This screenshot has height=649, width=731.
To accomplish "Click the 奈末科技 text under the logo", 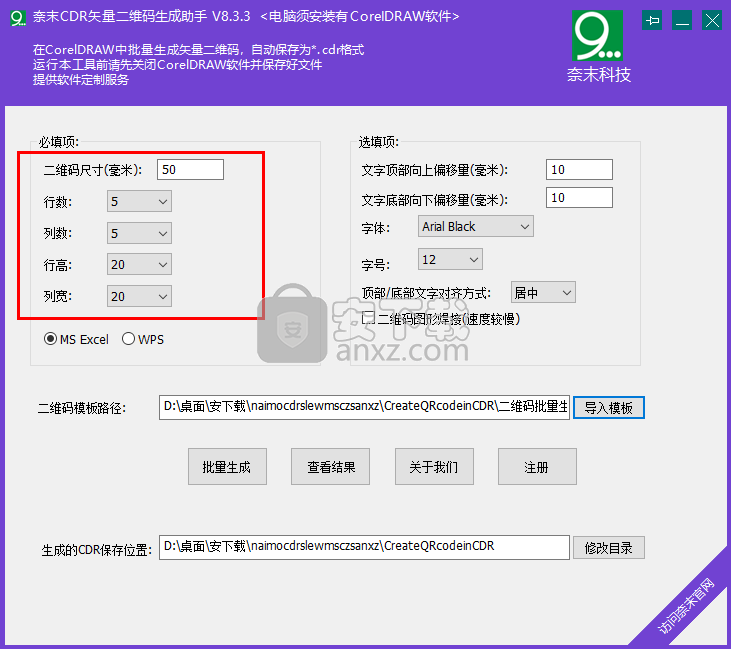I will coord(599,75).
